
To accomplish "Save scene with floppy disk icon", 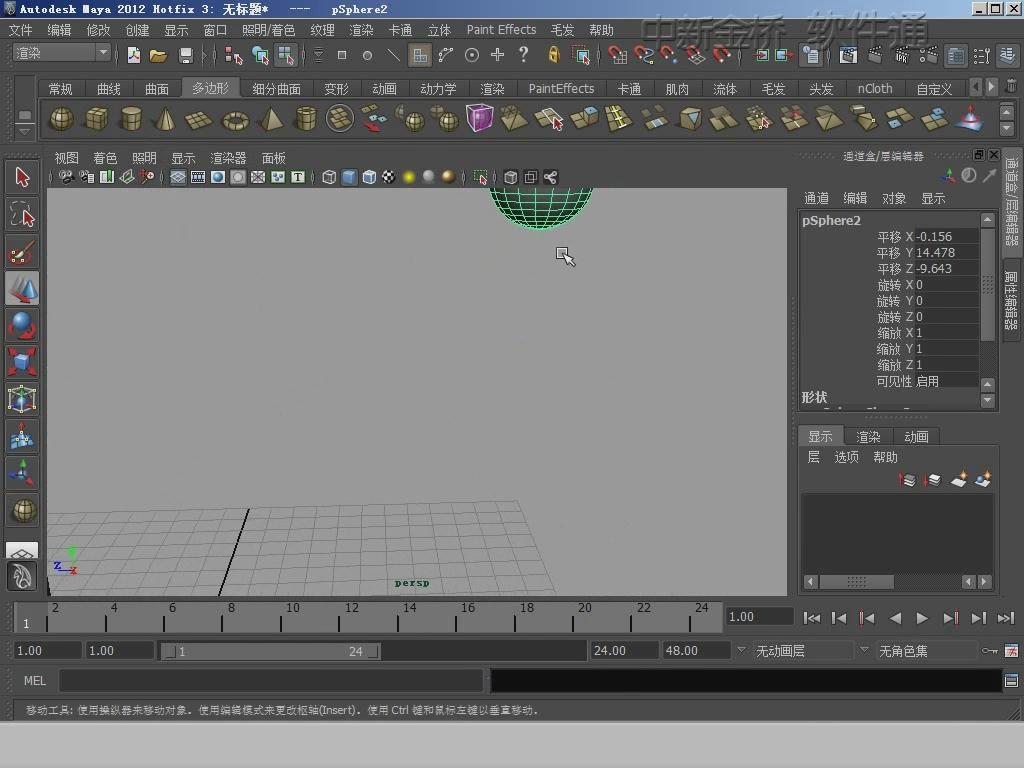I will (185, 56).
